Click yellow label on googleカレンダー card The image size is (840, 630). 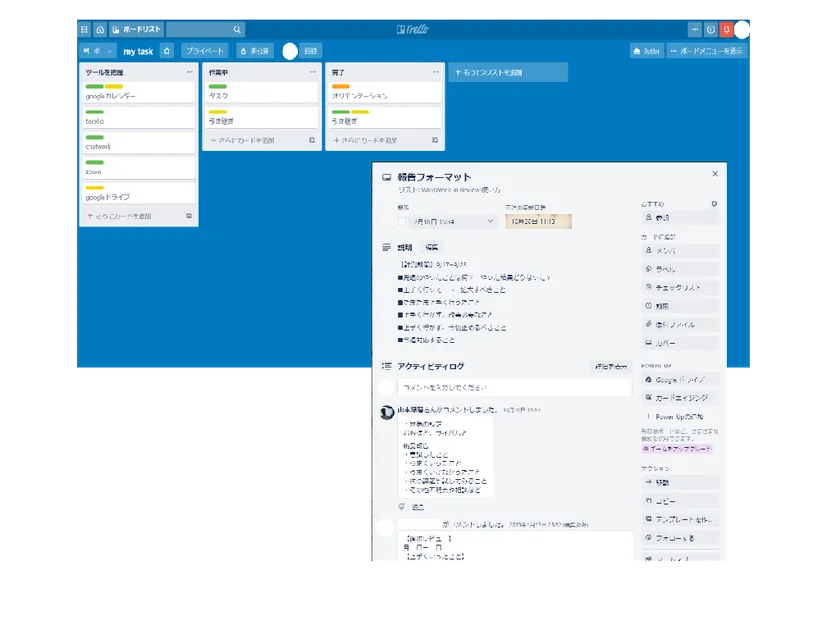click(114, 86)
